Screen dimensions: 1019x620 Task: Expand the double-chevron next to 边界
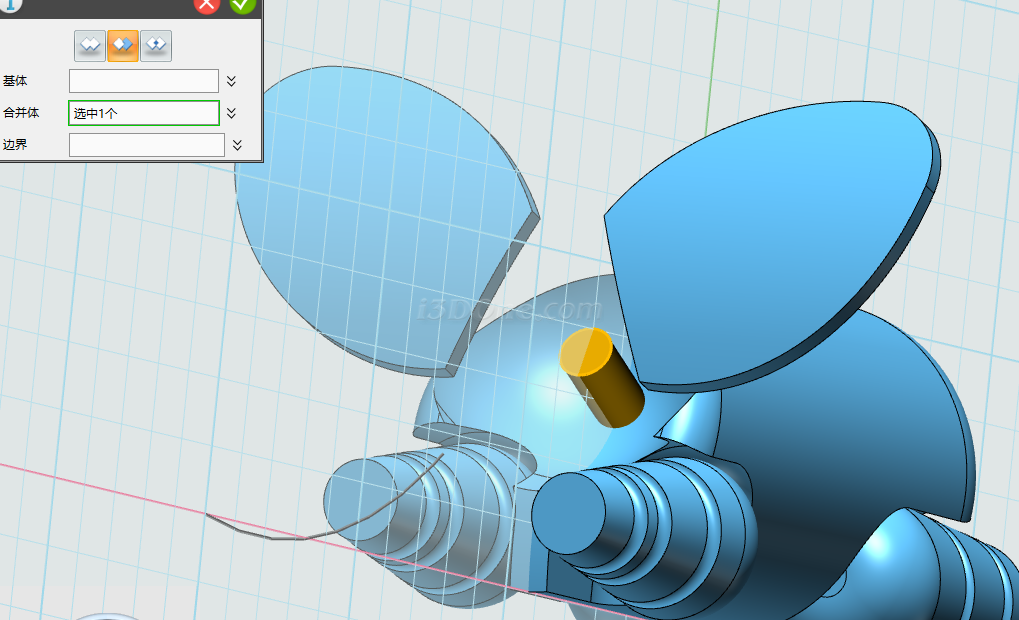click(237, 145)
